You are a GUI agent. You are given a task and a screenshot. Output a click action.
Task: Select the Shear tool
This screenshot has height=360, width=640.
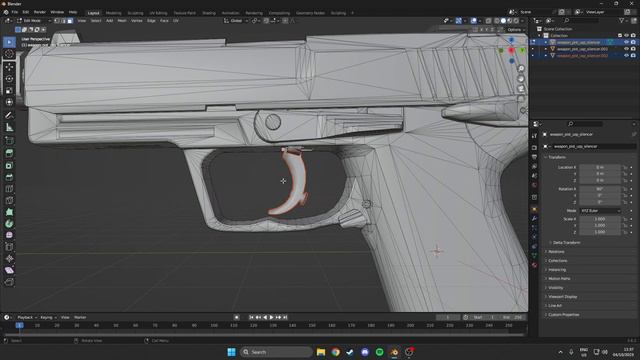click(x=9, y=270)
